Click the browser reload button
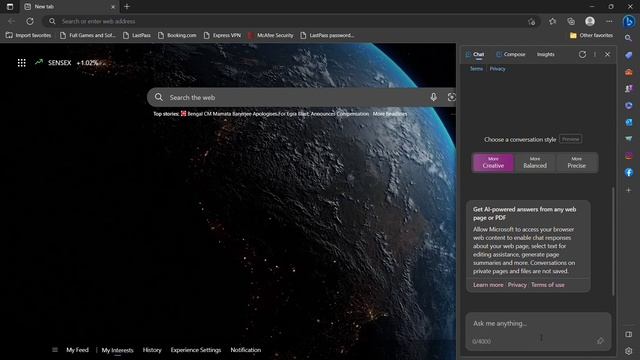The height and width of the screenshot is (360, 640). tap(30, 21)
